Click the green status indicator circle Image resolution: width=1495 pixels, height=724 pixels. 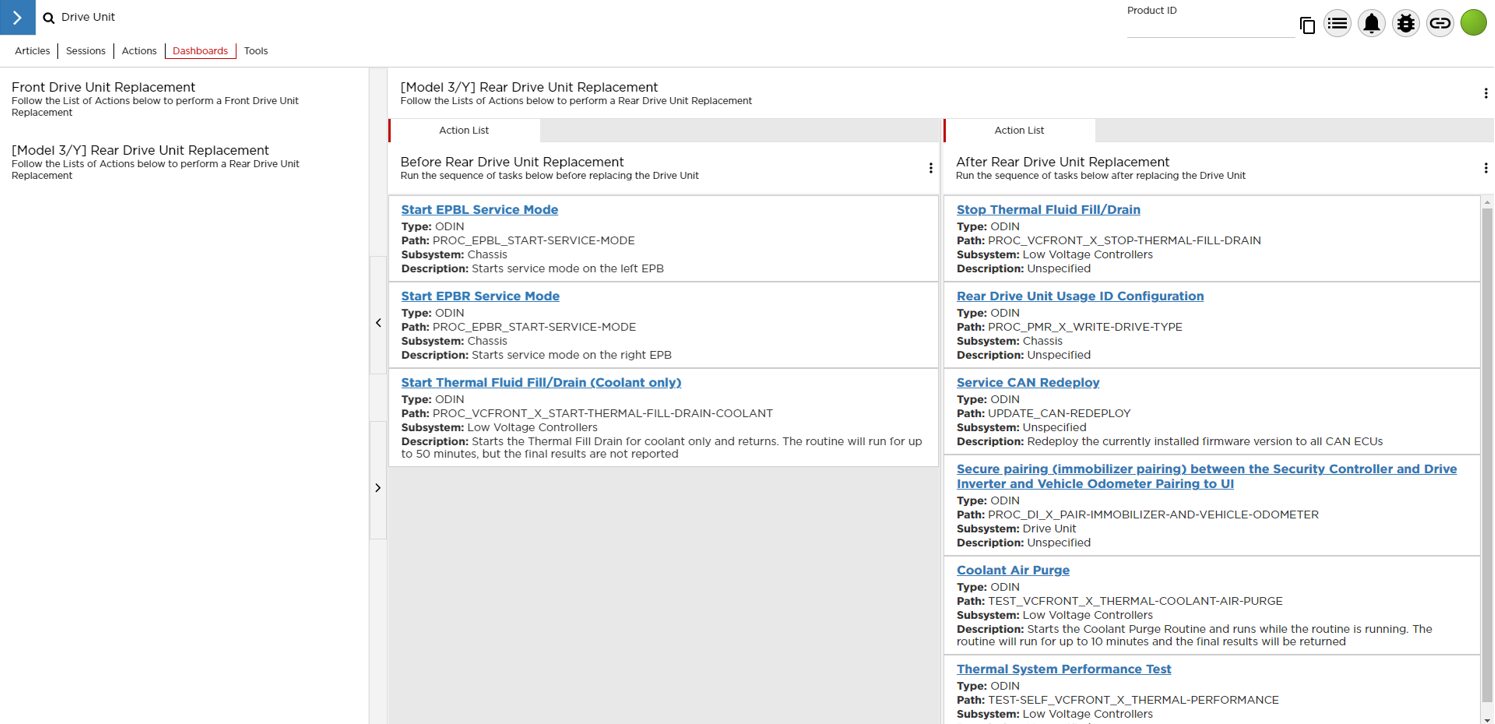click(1474, 23)
